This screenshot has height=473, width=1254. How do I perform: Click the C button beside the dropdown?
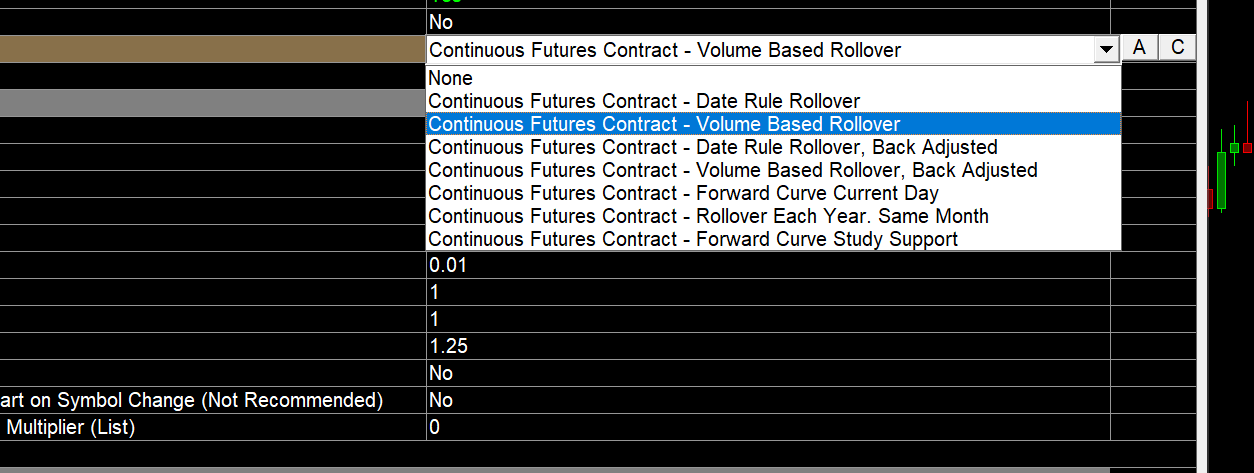point(1177,48)
